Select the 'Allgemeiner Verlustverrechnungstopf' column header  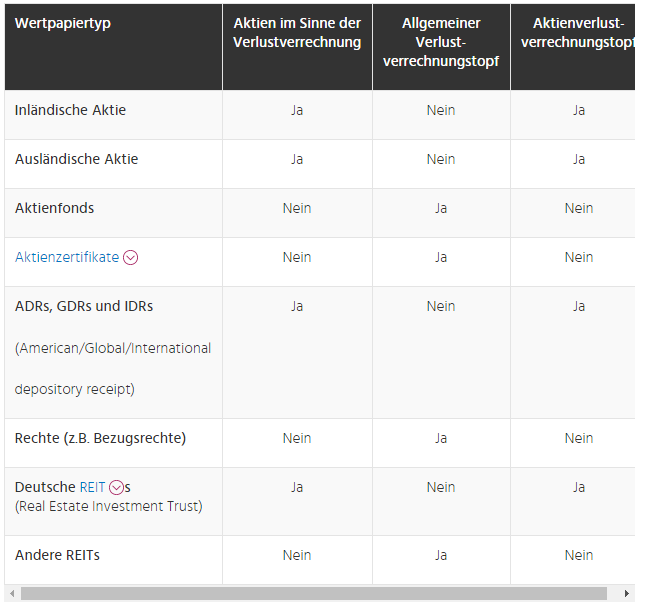tap(441, 42)
